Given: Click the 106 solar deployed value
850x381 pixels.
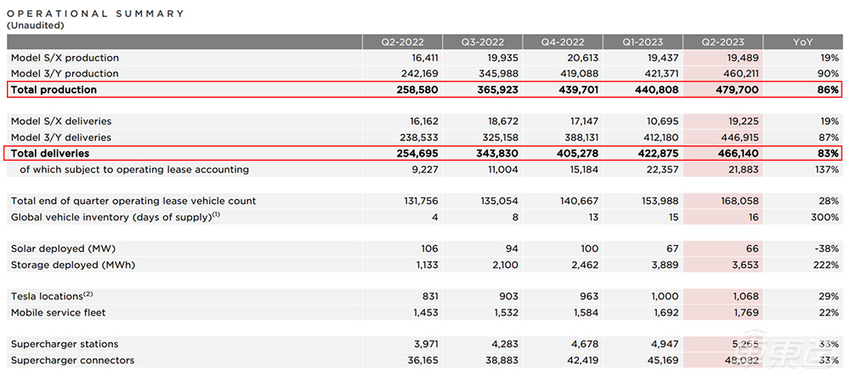Looking at the screenshot, I should (x=430, y=249).
